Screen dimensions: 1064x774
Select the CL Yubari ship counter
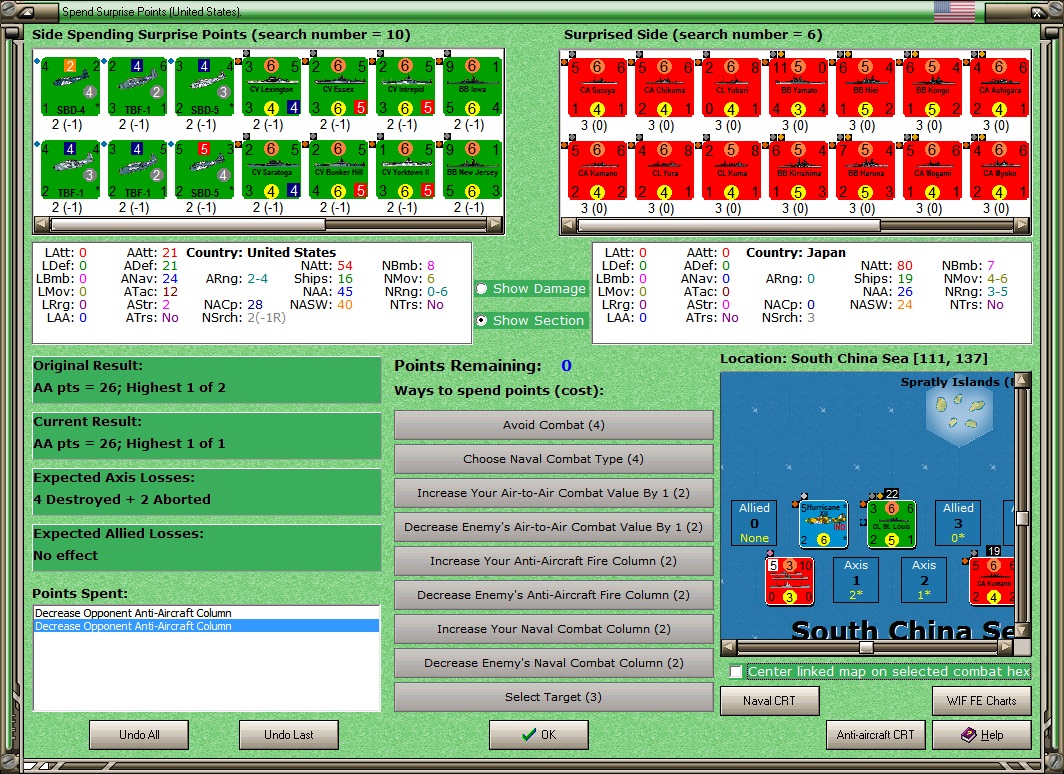(x=732, y=88)
